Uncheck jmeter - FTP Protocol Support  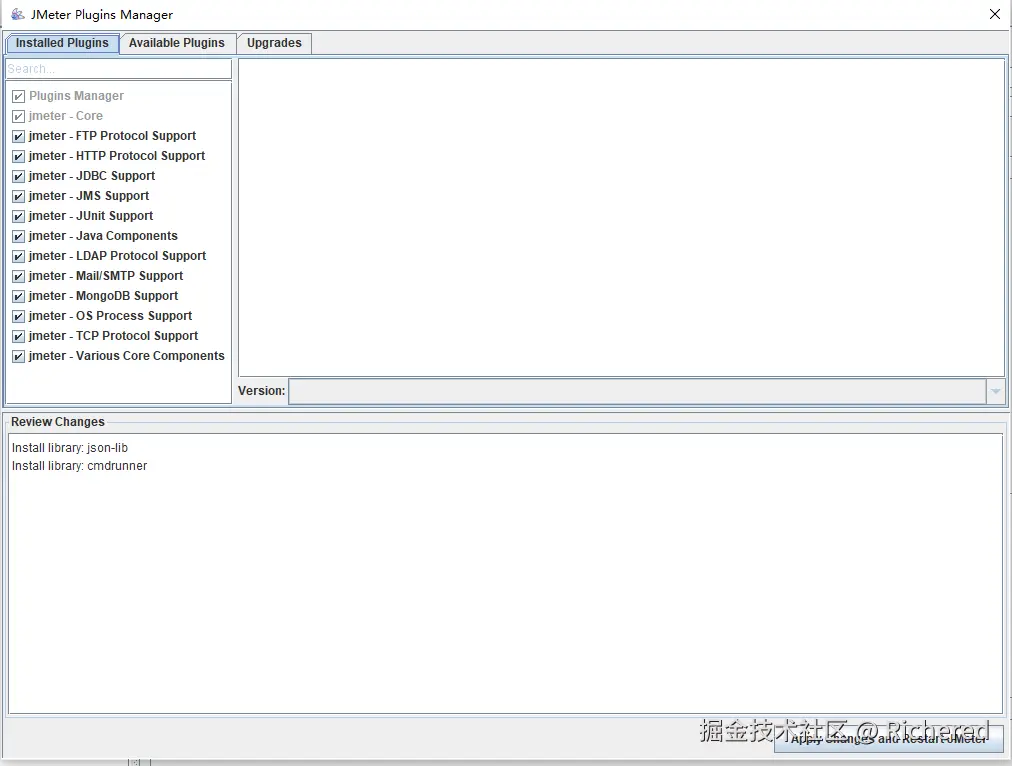click(x=19, y=137)
